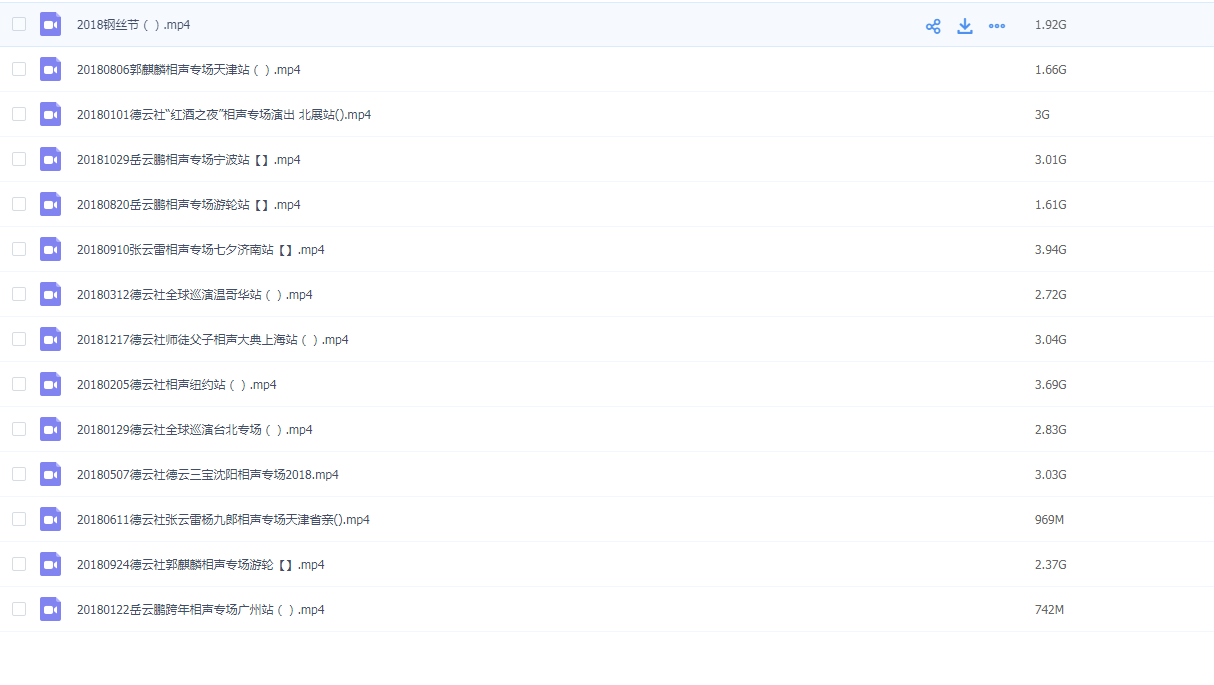Tick checkbox for 20180205纽约站 file

(x=19, y=384)
